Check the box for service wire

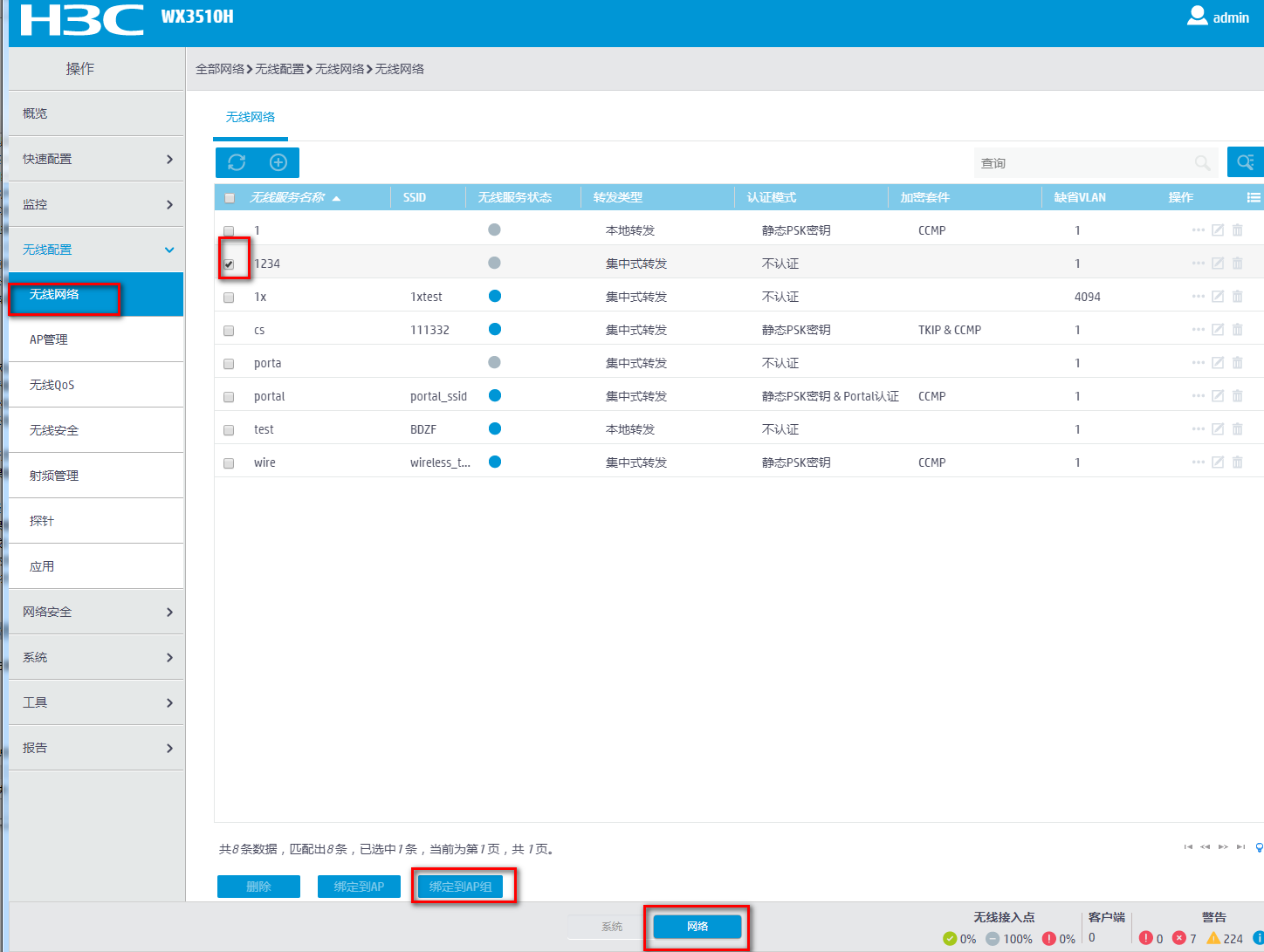tap(229, 463)
